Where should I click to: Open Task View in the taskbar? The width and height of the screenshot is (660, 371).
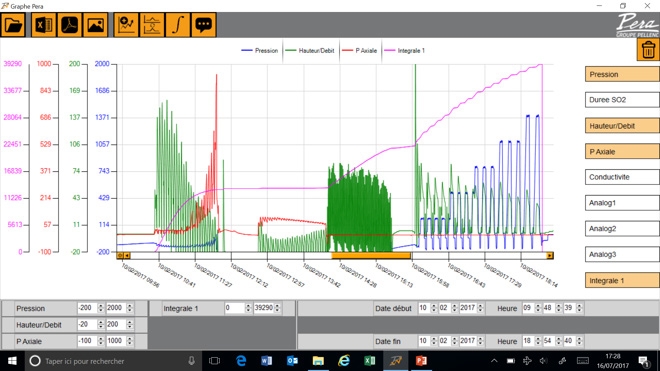tap(215, 361)
